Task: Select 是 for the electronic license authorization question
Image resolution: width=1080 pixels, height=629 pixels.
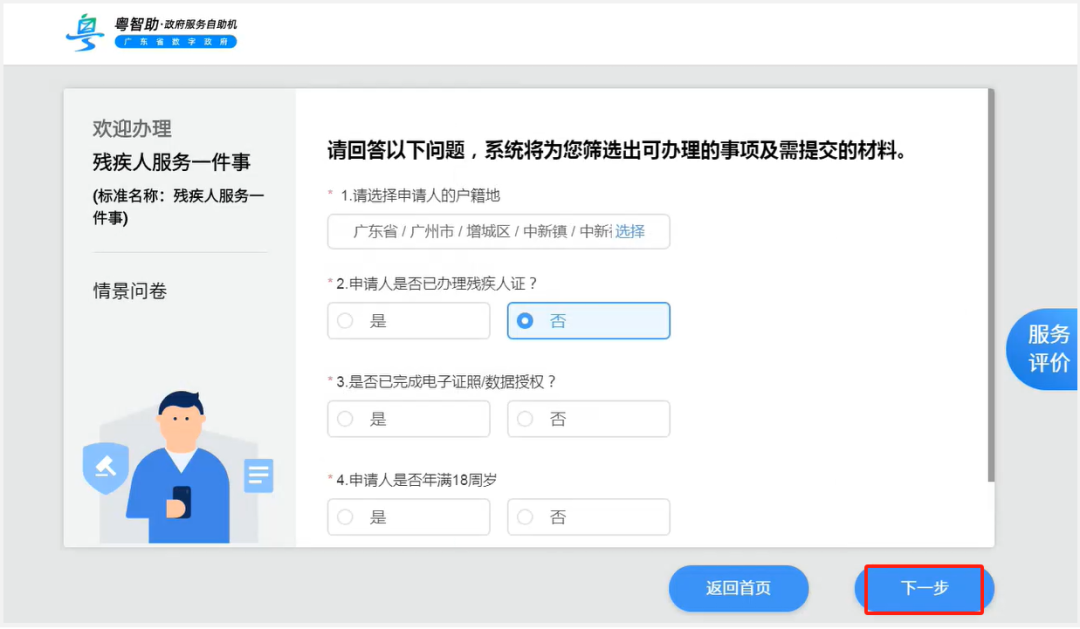Action: pos(408,418)
